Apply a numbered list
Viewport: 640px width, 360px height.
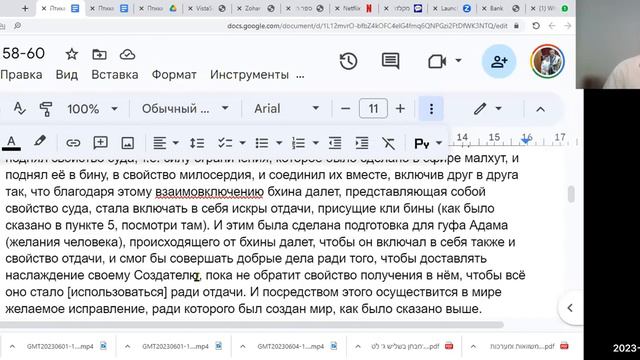(298, 143)
